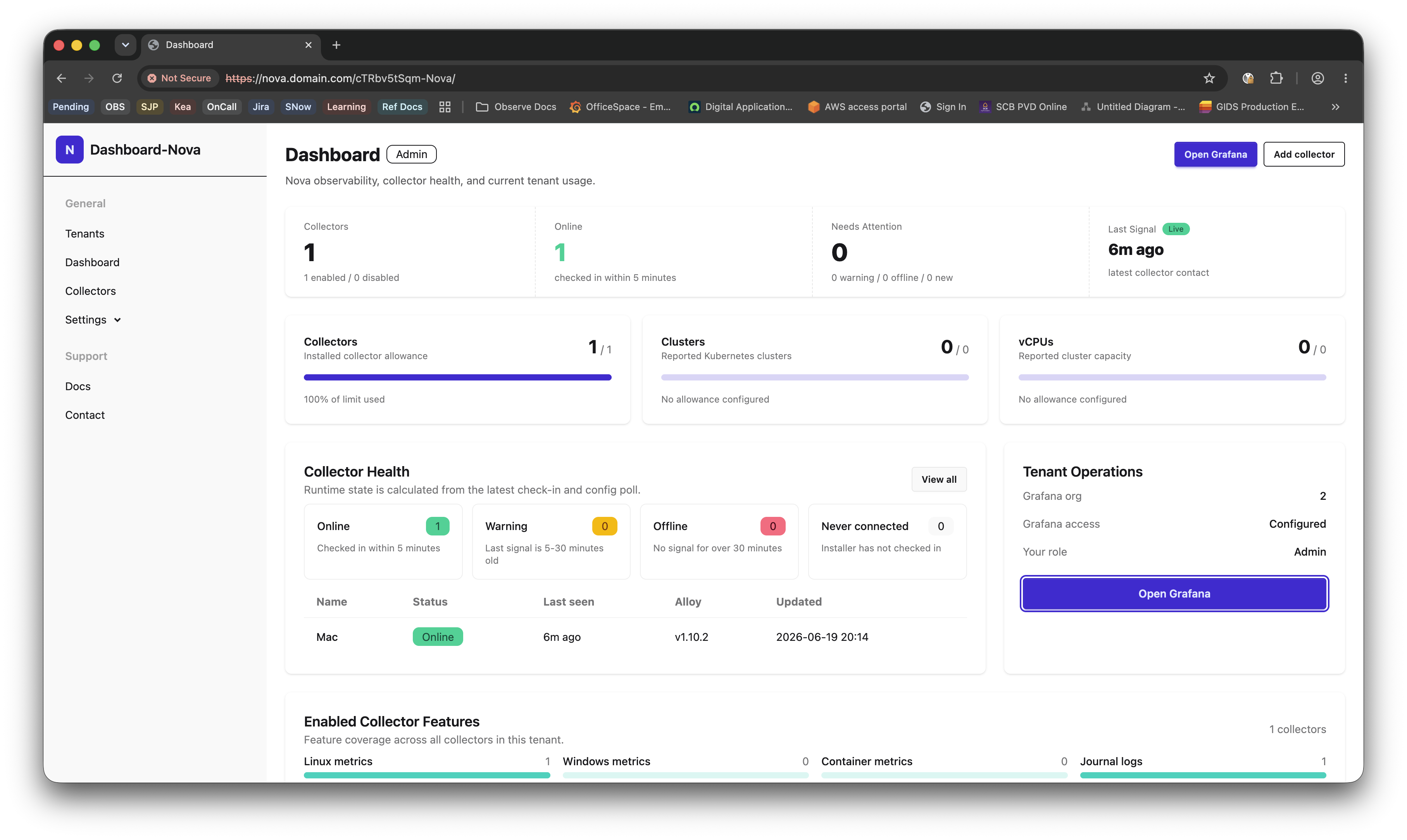Open the Chrome three-dot menu
This screenshot has height=840, width=1407.
1346,78
